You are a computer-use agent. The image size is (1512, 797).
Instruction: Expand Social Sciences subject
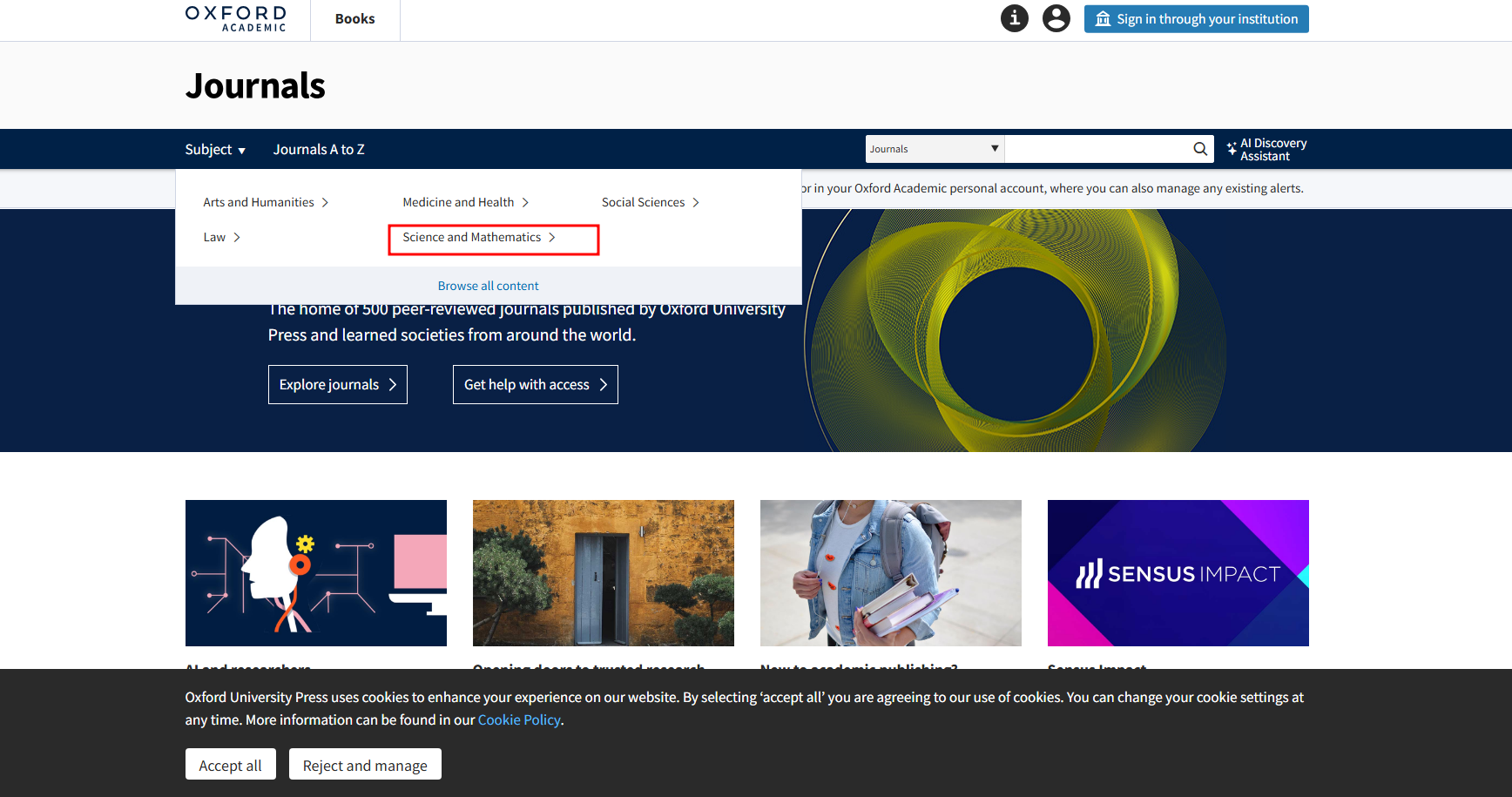coord(650,202)
